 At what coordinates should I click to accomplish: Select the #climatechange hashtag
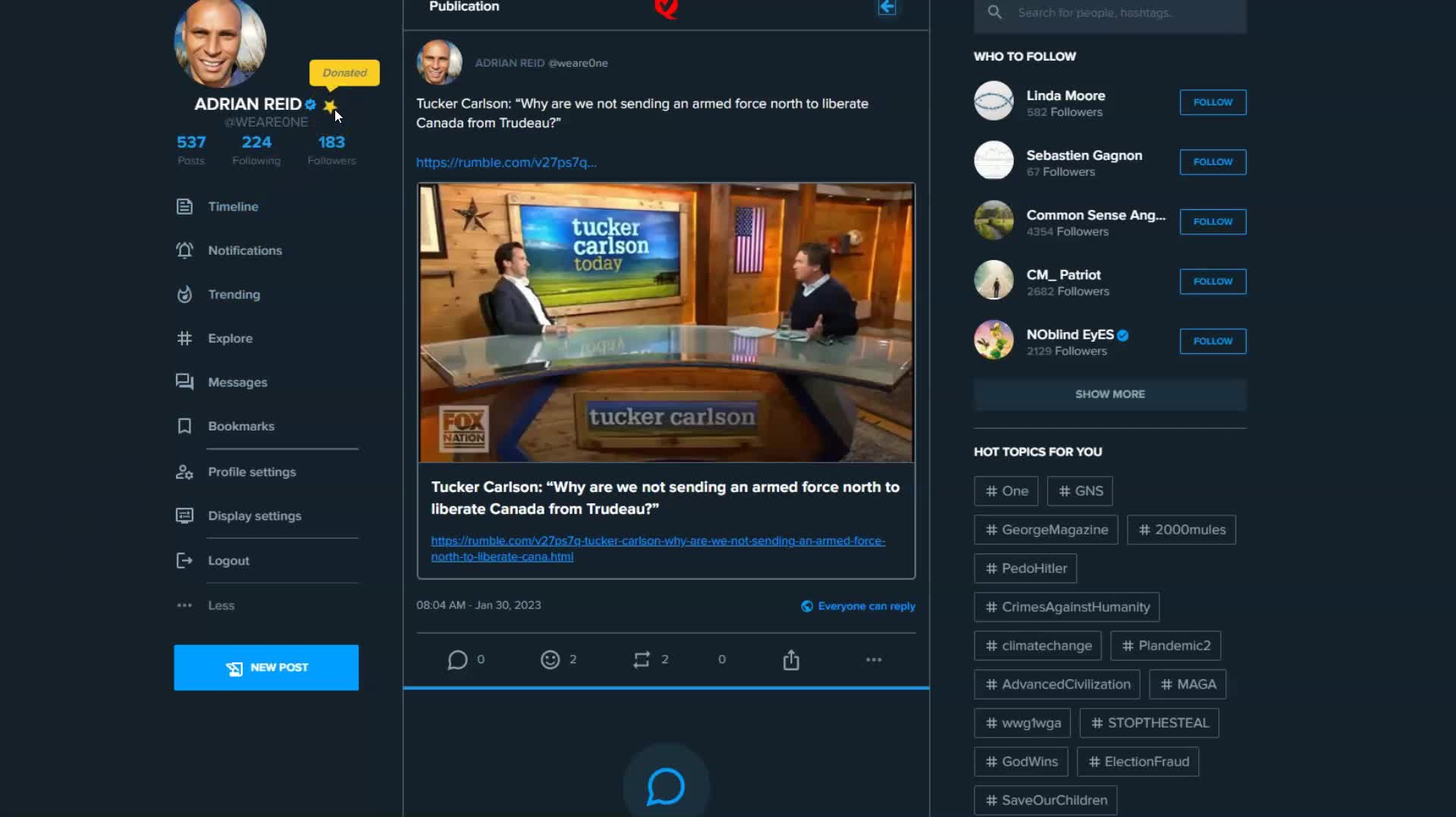click(1037, 646)
